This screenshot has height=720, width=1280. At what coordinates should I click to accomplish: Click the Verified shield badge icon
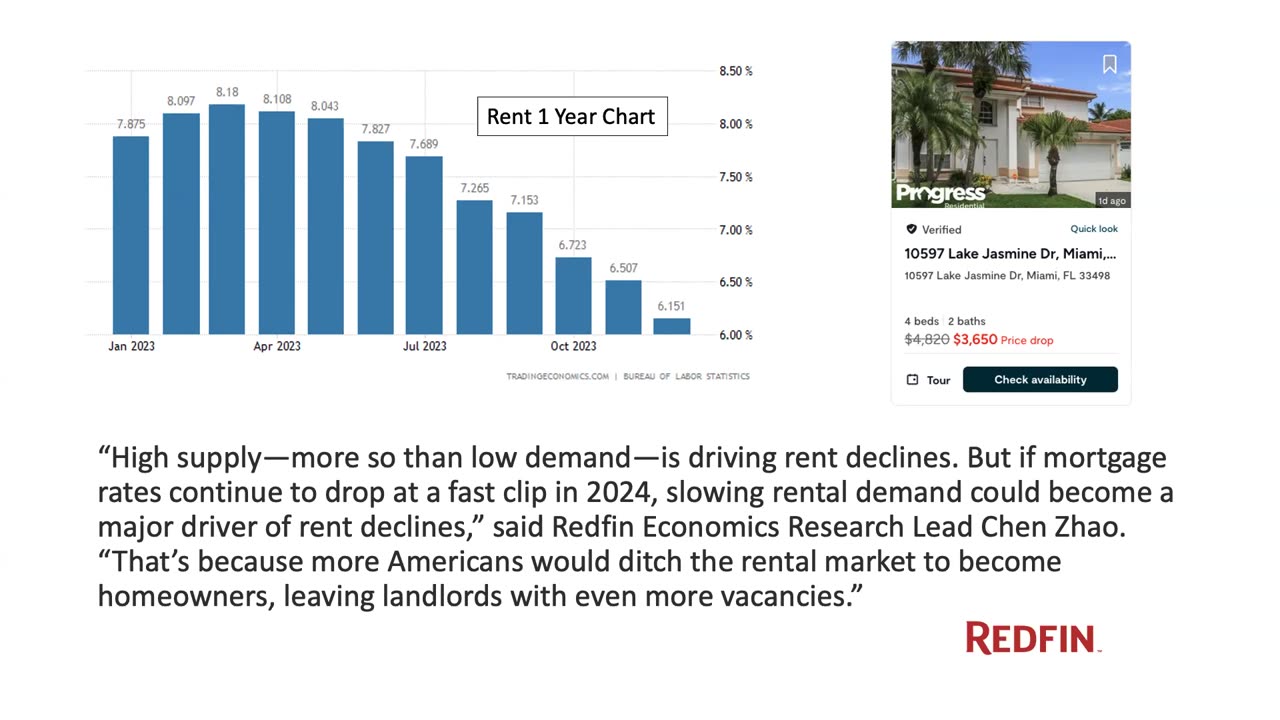[911, 229]
